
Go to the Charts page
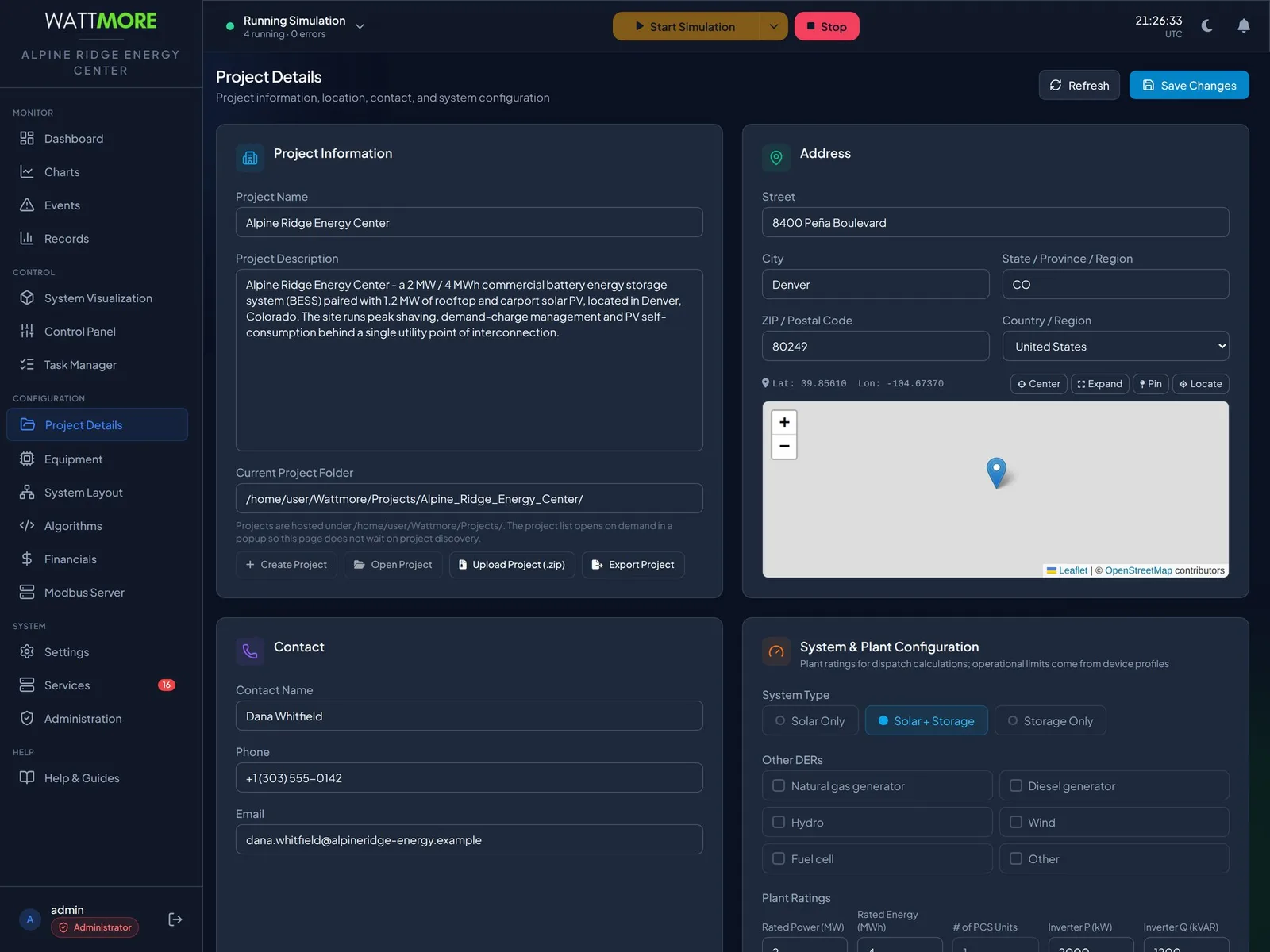[x=97, y=172]
